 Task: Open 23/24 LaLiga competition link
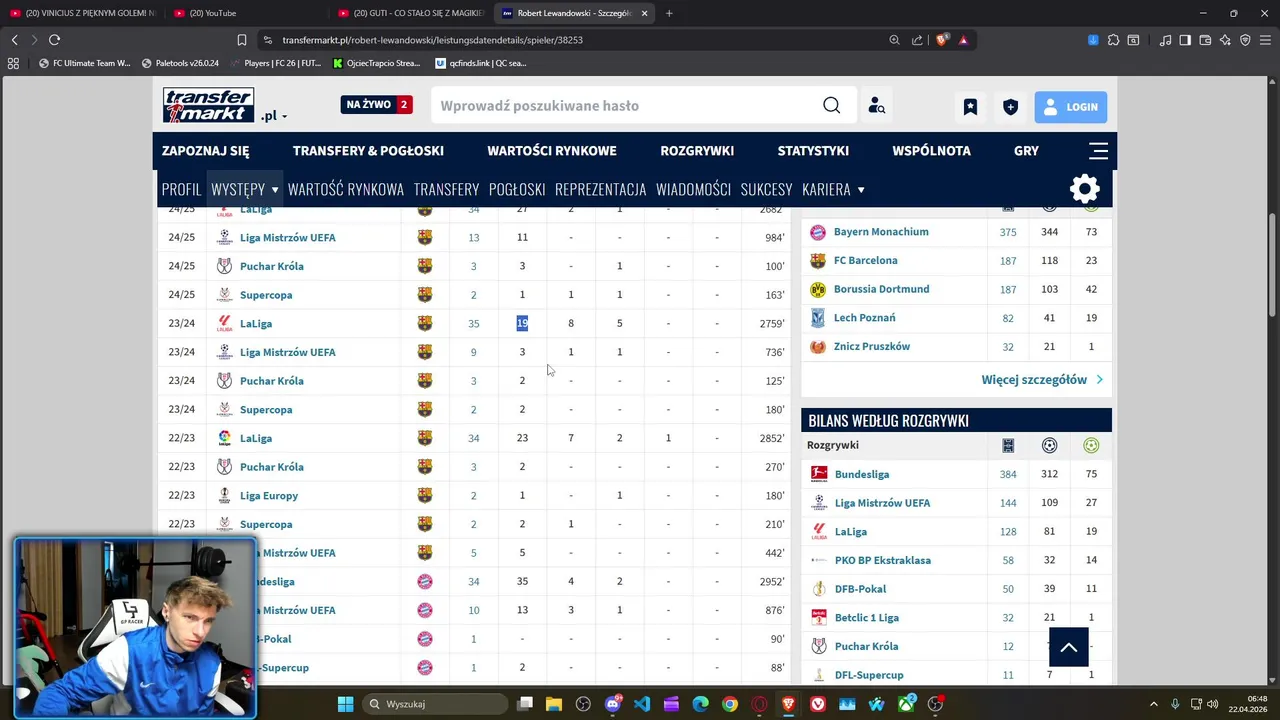[x=256, y=324]
